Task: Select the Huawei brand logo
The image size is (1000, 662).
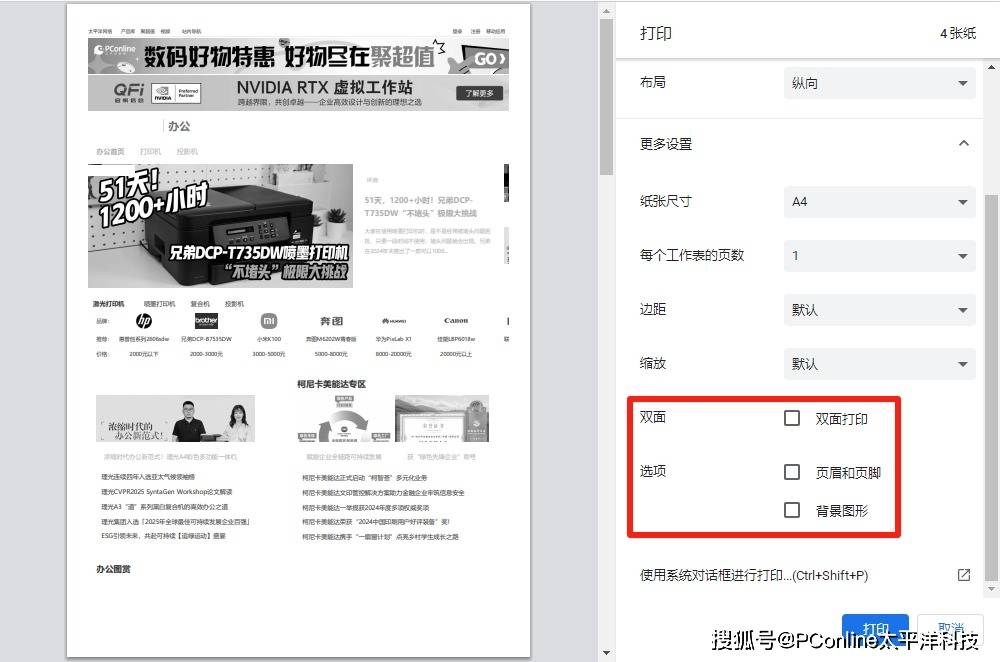Action: click(x=393, y=321)
